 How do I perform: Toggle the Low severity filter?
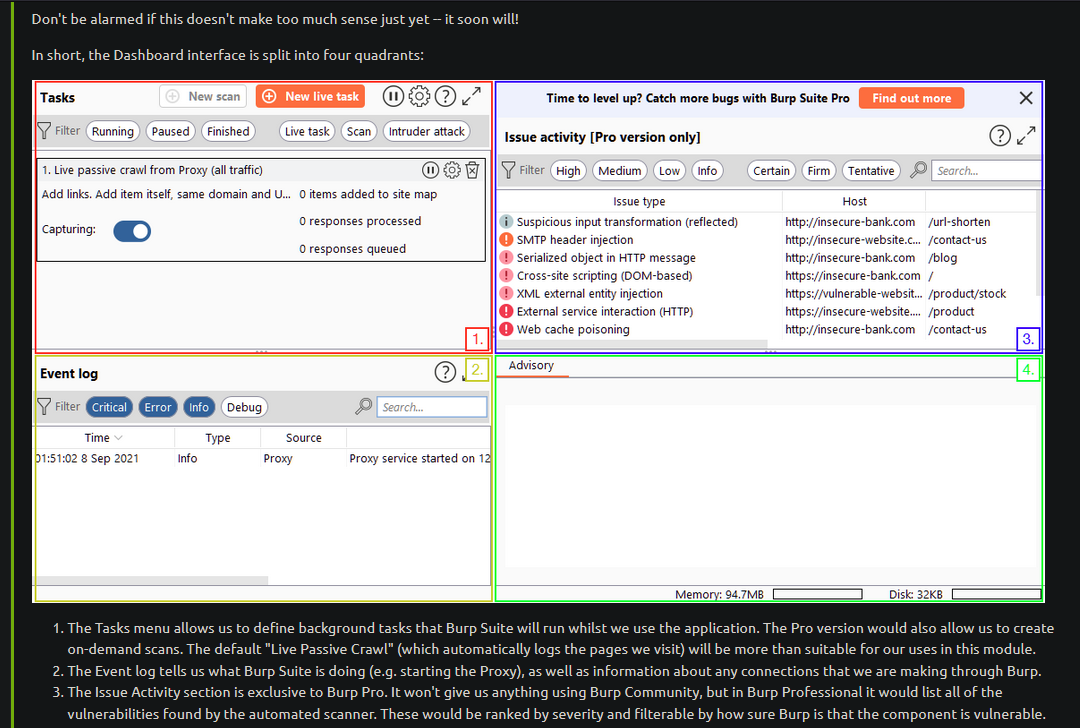click(669, 171)
